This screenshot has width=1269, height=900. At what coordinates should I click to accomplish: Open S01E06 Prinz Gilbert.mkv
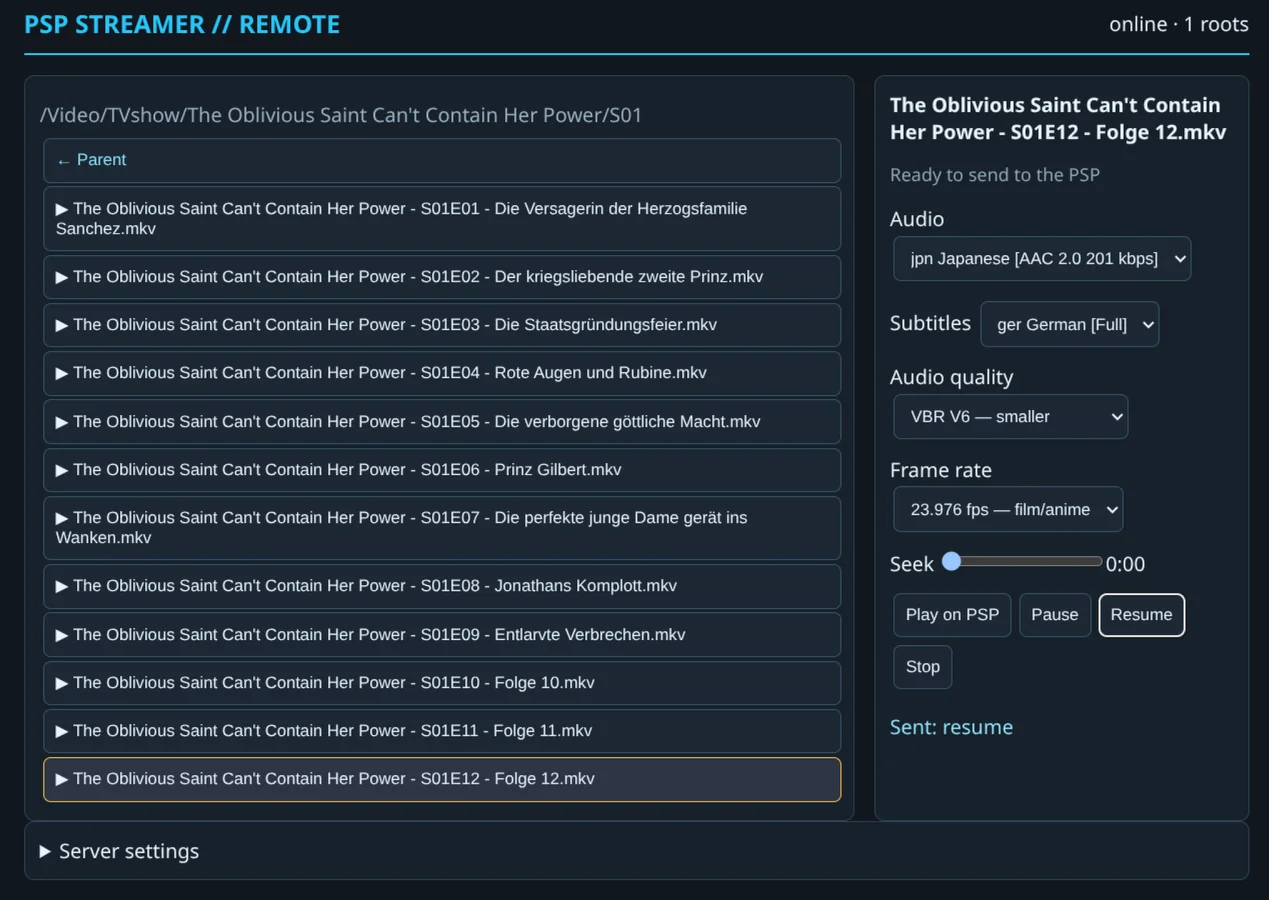pos(442,470)
